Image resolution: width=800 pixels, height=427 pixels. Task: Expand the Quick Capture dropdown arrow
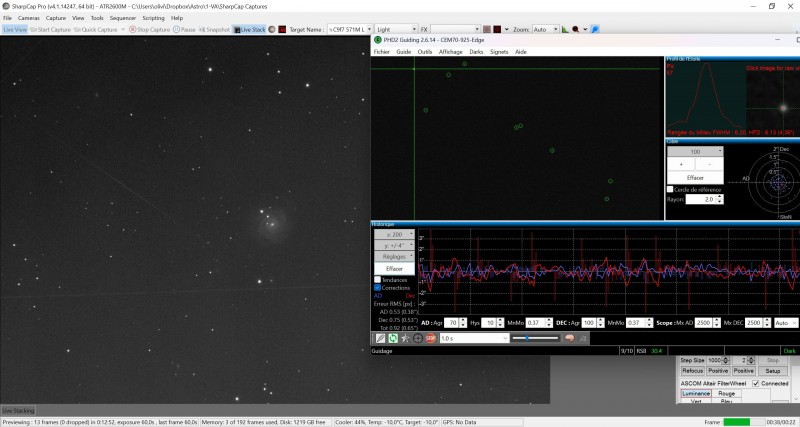[122, 30]
